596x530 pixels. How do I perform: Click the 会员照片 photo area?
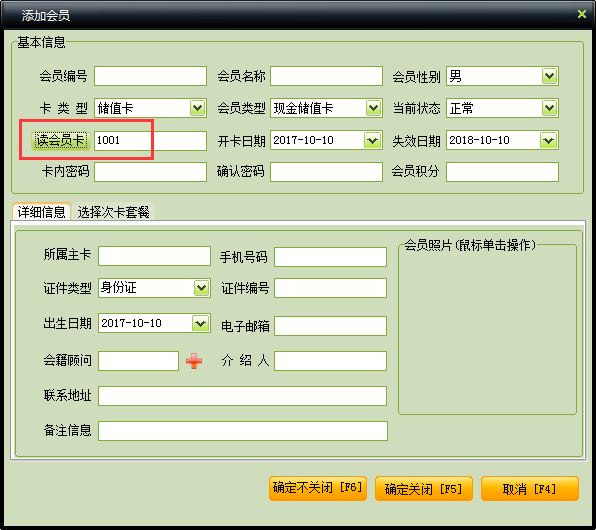[487, 331]
